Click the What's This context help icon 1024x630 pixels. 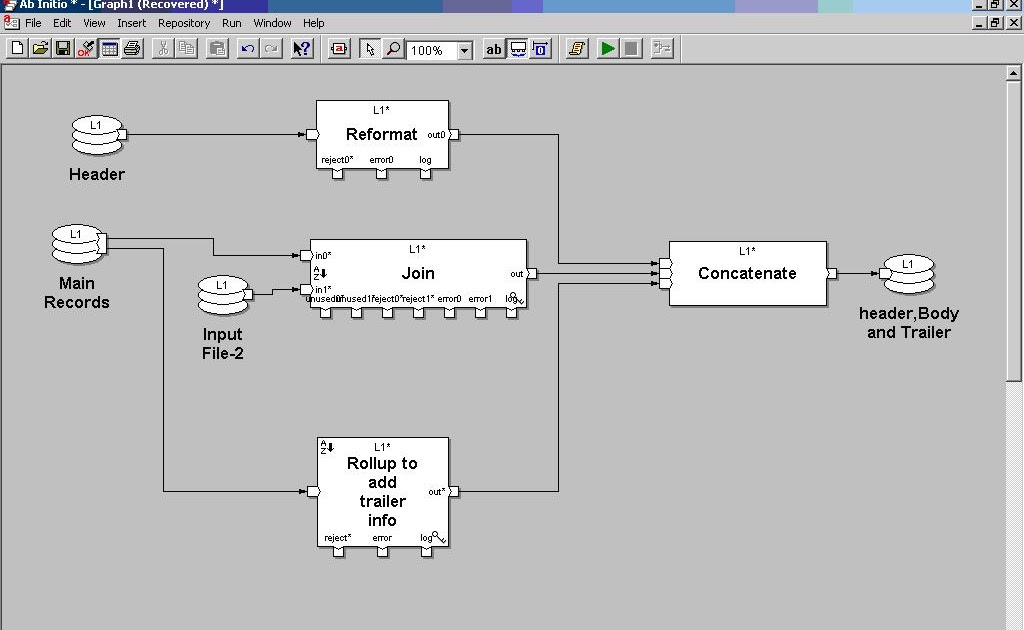pos(301,47)
